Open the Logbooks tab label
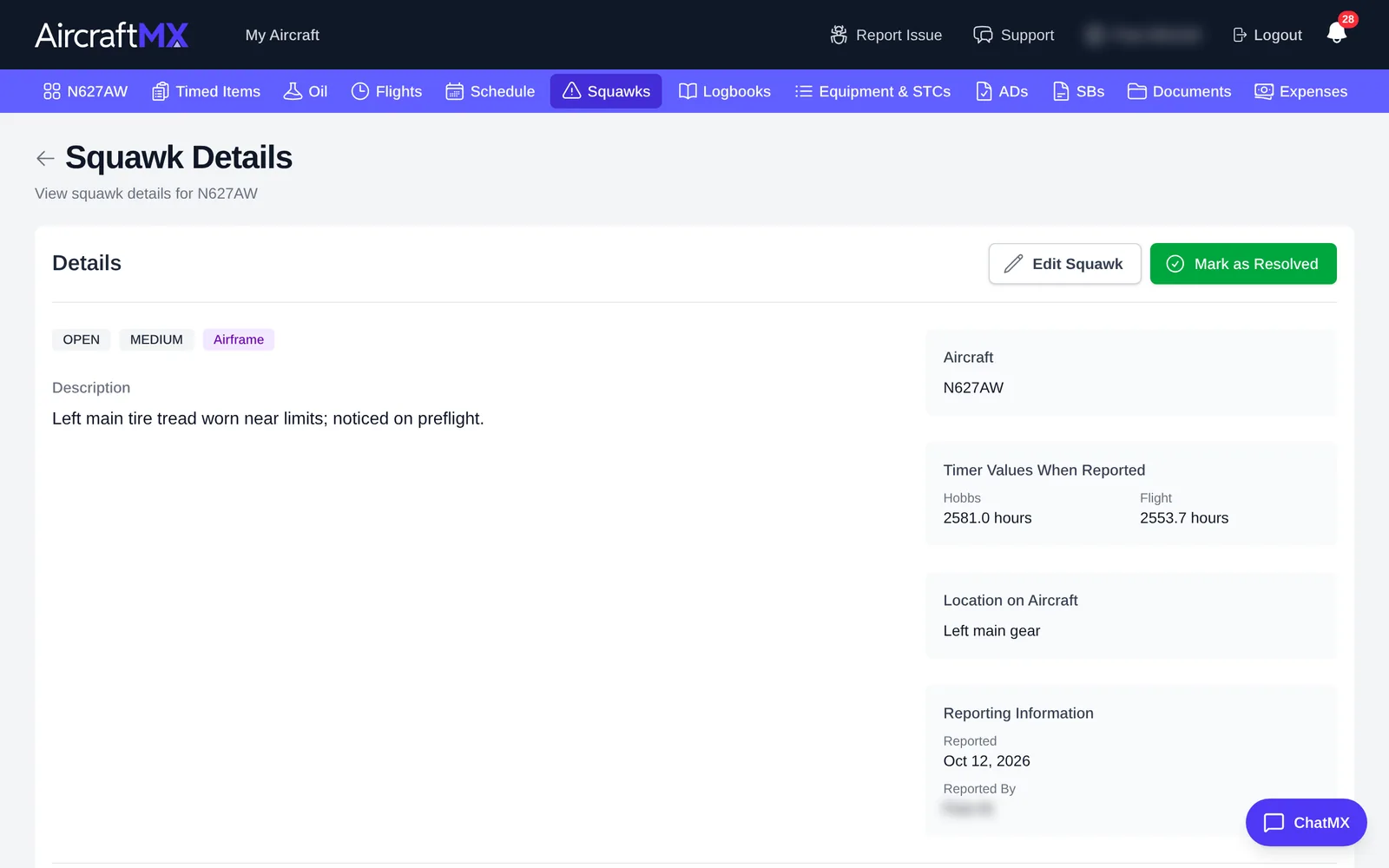The height and width of the screenshot is (868, 1389). (x=737, y=91)
